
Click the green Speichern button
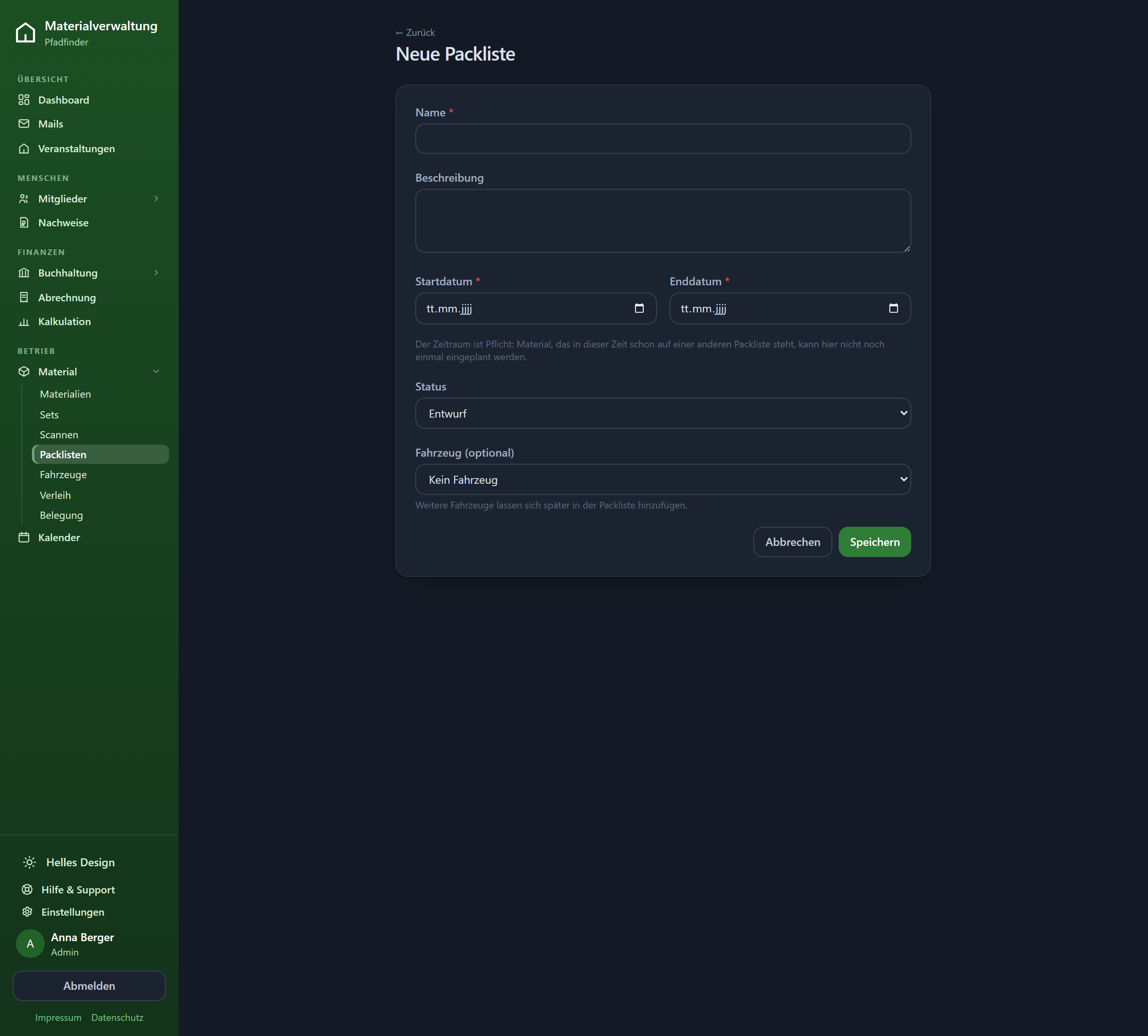coord(874,542)
